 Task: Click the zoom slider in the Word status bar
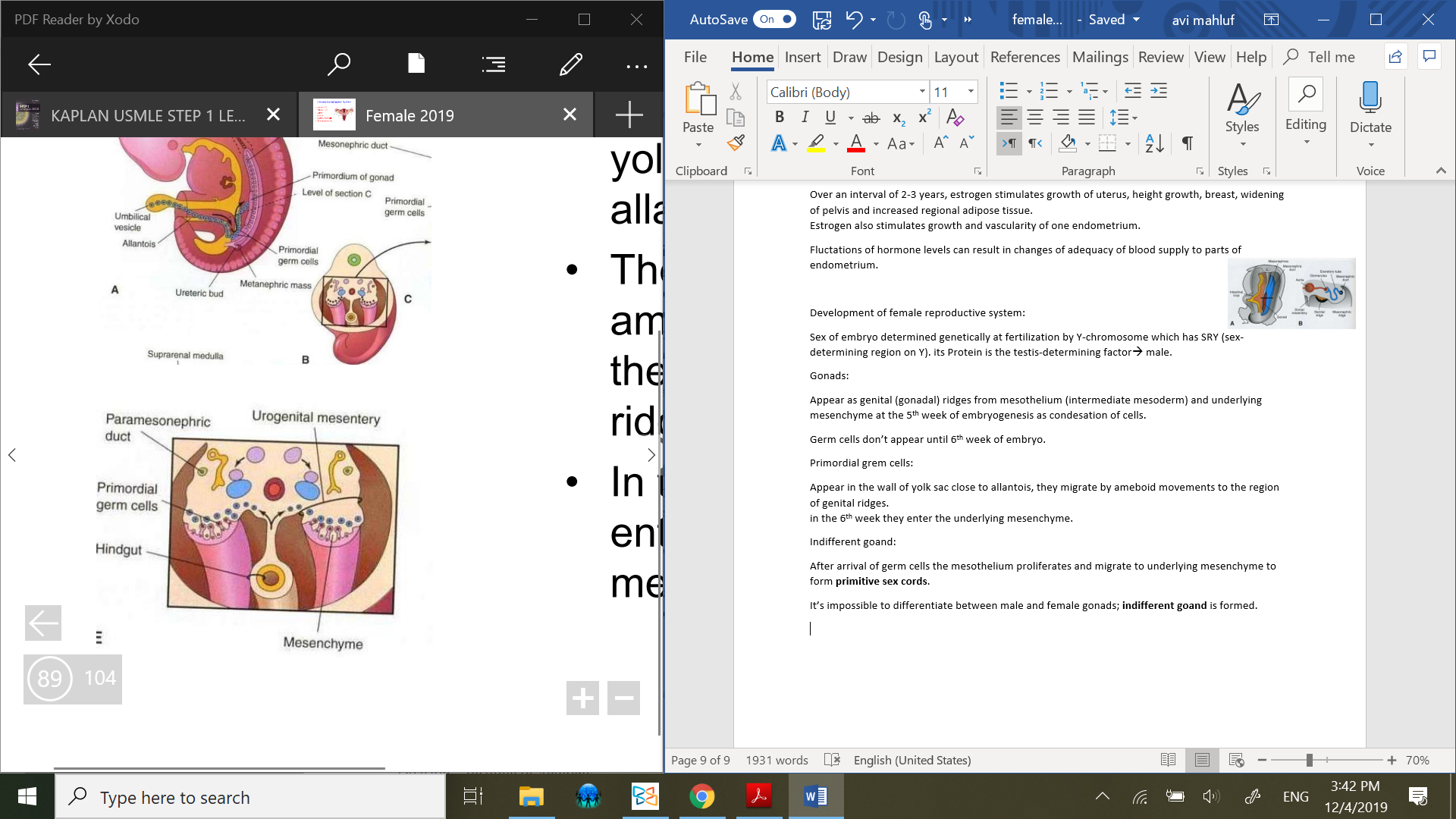1310,760
